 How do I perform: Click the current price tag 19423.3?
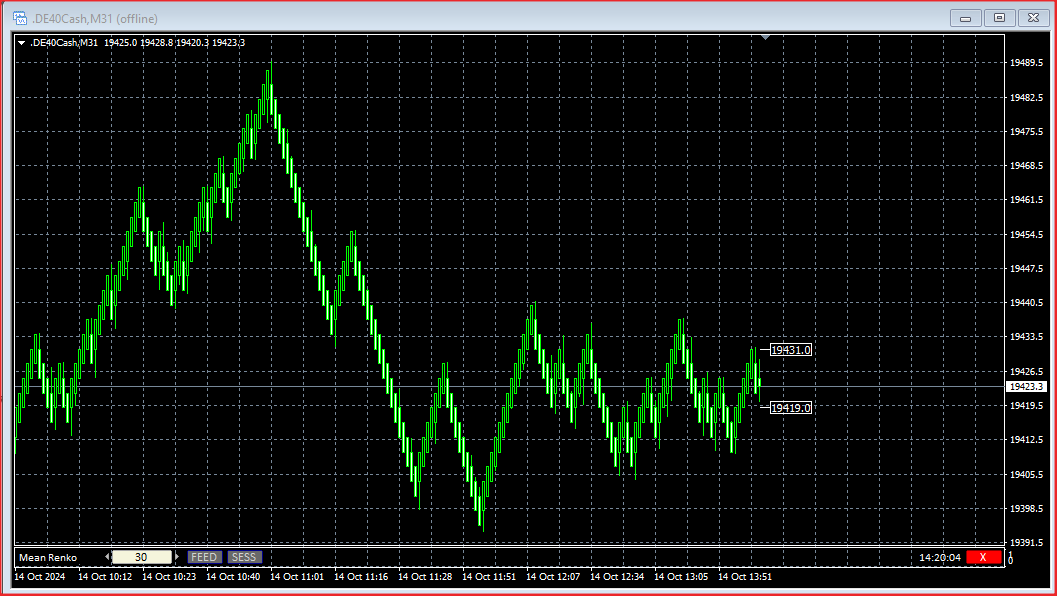(1026, 386)
